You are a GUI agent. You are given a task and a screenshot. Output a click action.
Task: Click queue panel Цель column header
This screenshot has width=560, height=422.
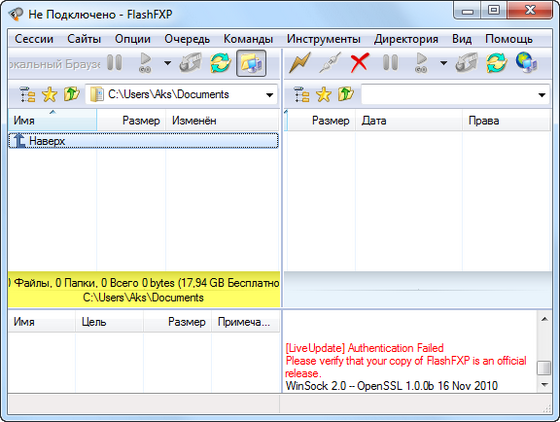coord(109,322)
